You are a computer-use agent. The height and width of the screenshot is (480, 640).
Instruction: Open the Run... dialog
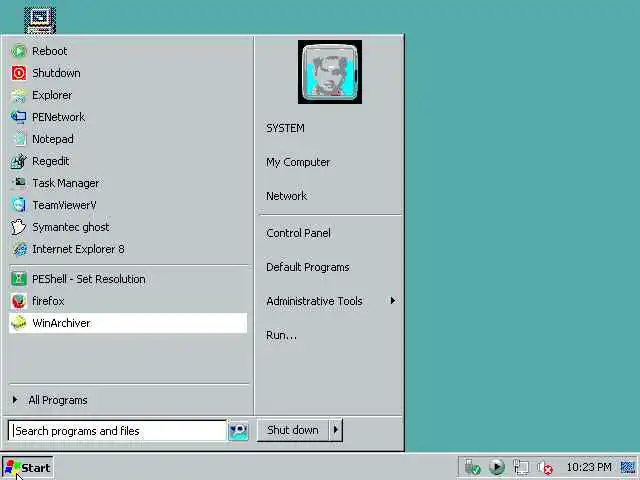coord(282,335)
